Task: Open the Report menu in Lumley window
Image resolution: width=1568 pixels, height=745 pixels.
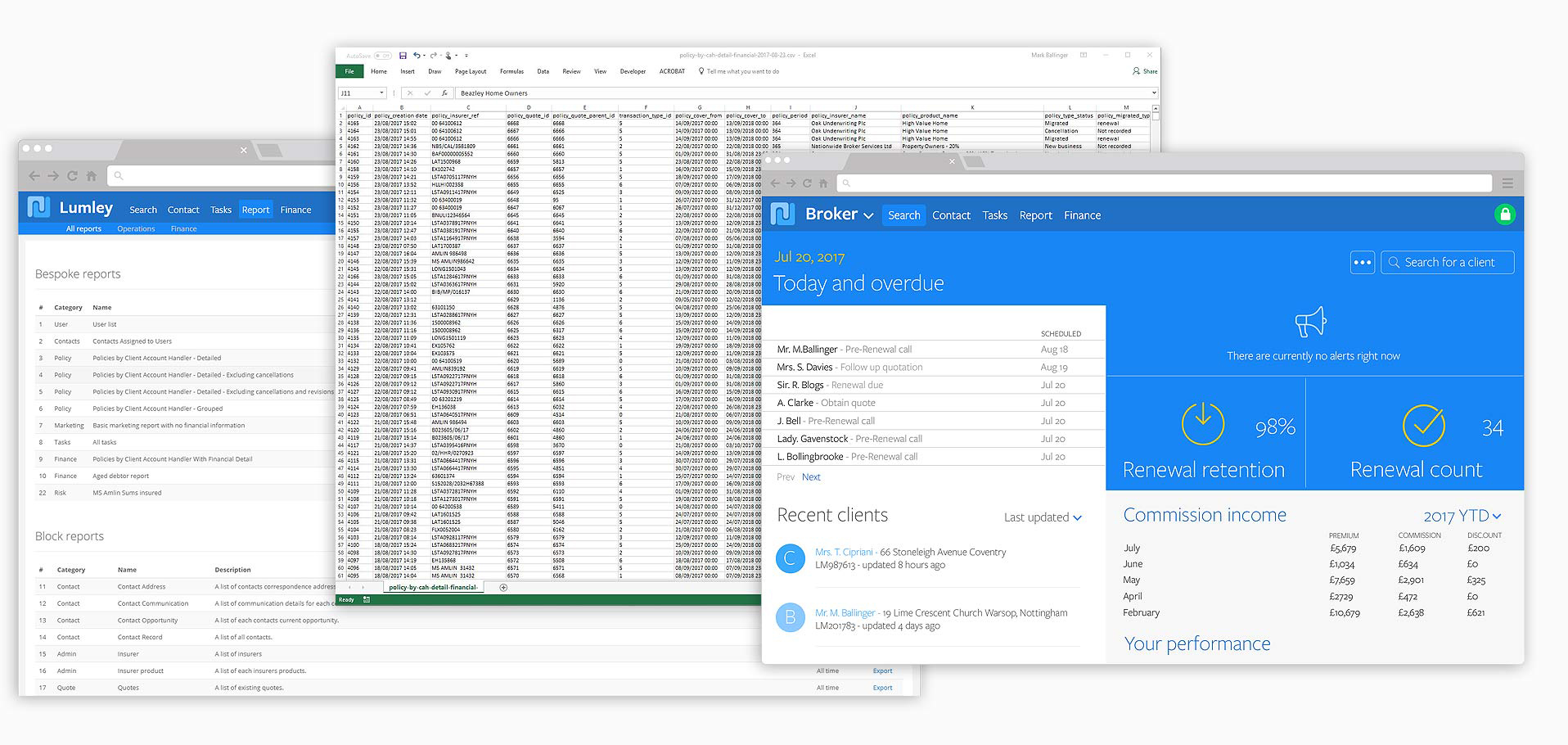Action: (x=255, y=210)
